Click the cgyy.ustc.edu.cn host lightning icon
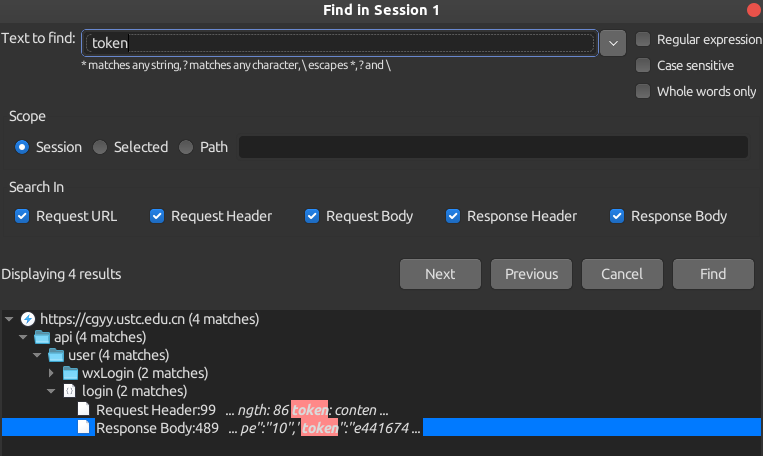 [28, 319]
